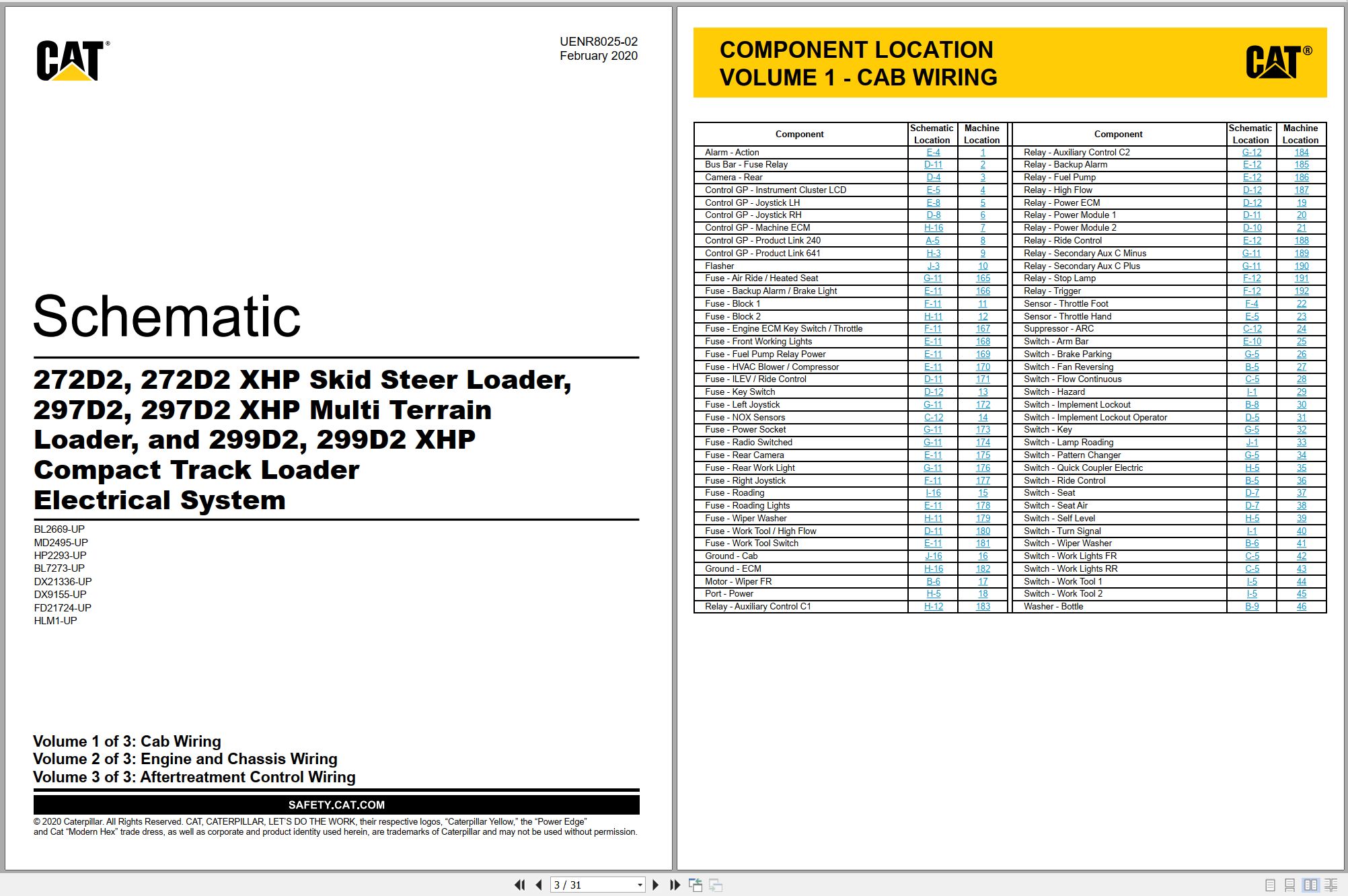
Task: Open D-10 link for Relay - Power Module 2
Action: tap(1252, 228)
